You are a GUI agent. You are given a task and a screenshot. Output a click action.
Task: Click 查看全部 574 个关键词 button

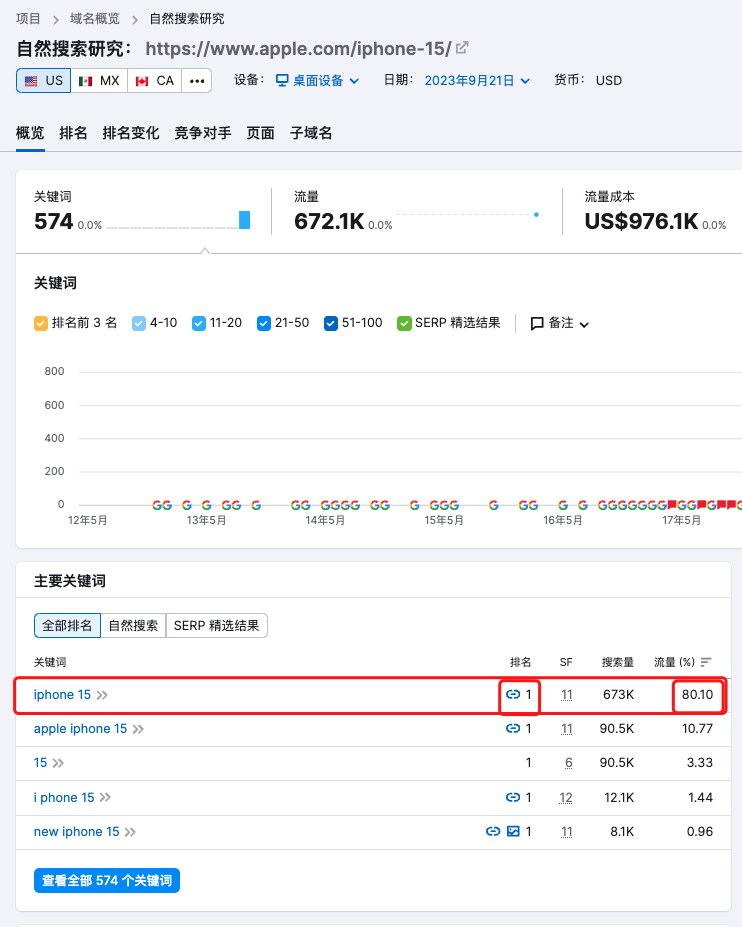[x=107, y=881]
